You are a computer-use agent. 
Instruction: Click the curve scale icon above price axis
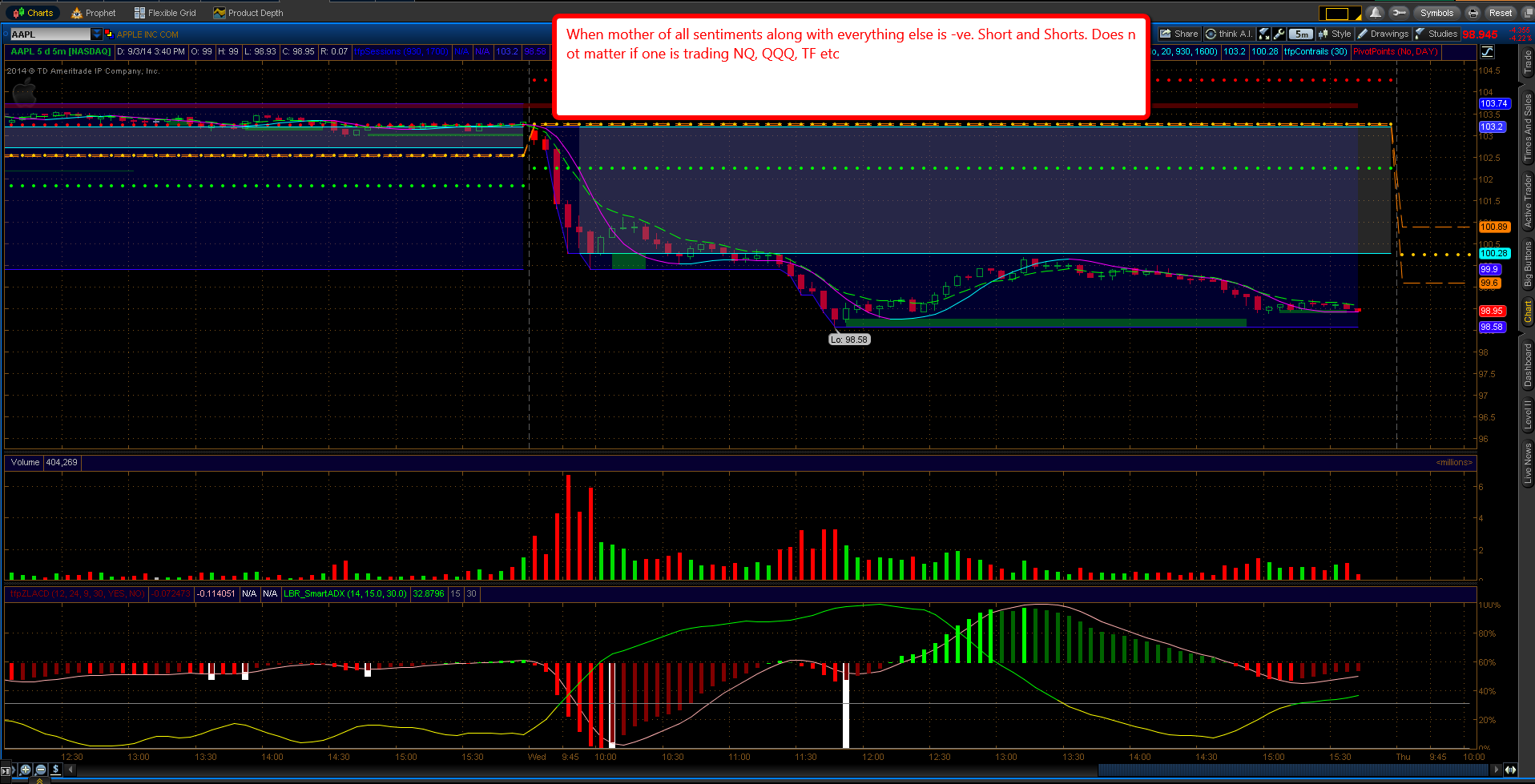click(1487, 52)
